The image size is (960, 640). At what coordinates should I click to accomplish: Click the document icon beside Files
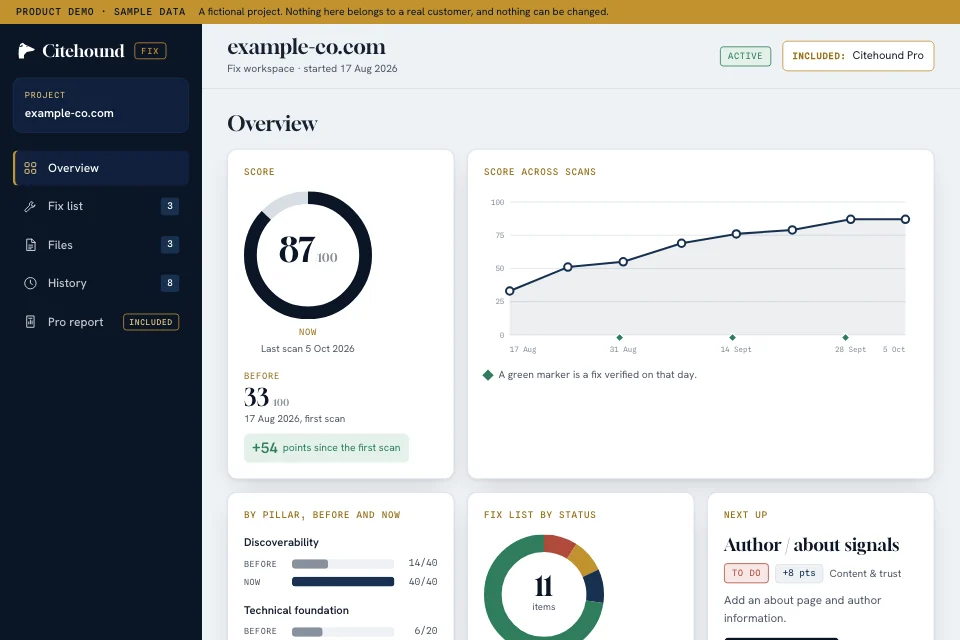click(x=30, y=245)
